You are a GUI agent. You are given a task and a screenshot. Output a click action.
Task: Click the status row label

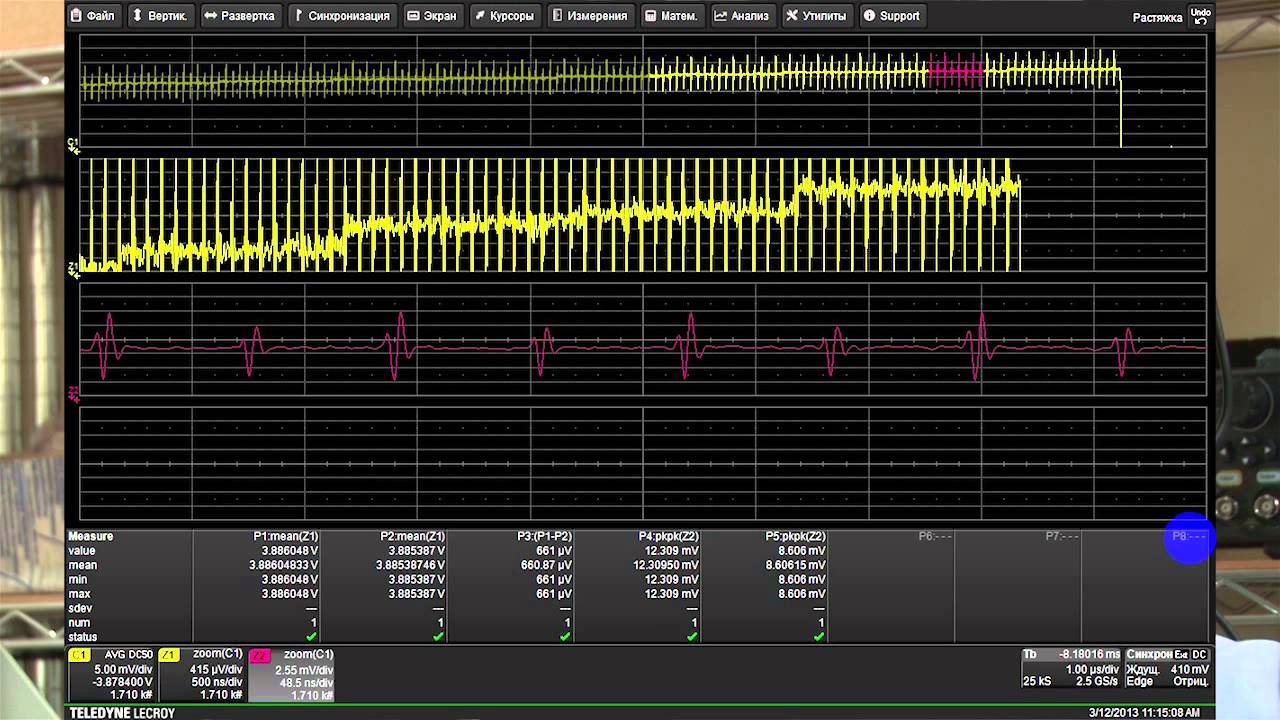click(x=83, y=637)
